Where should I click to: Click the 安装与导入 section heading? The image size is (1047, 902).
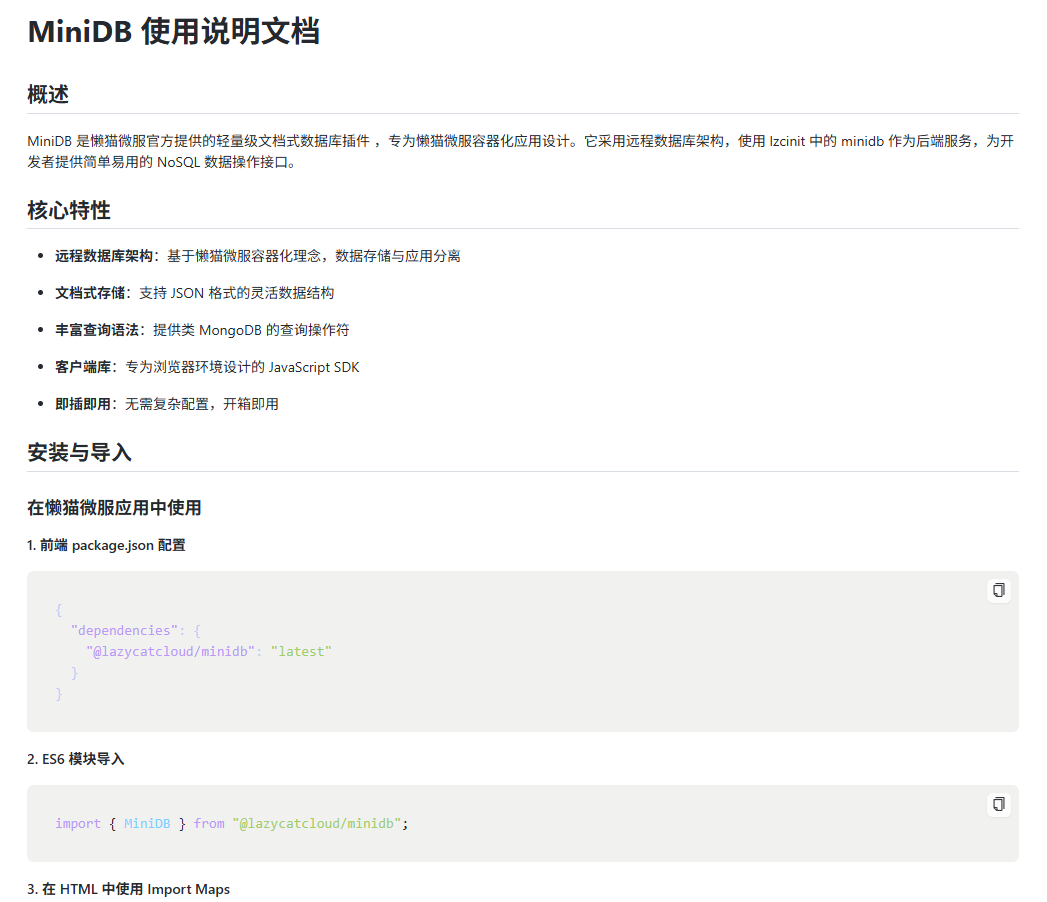[x=79, y=453]
